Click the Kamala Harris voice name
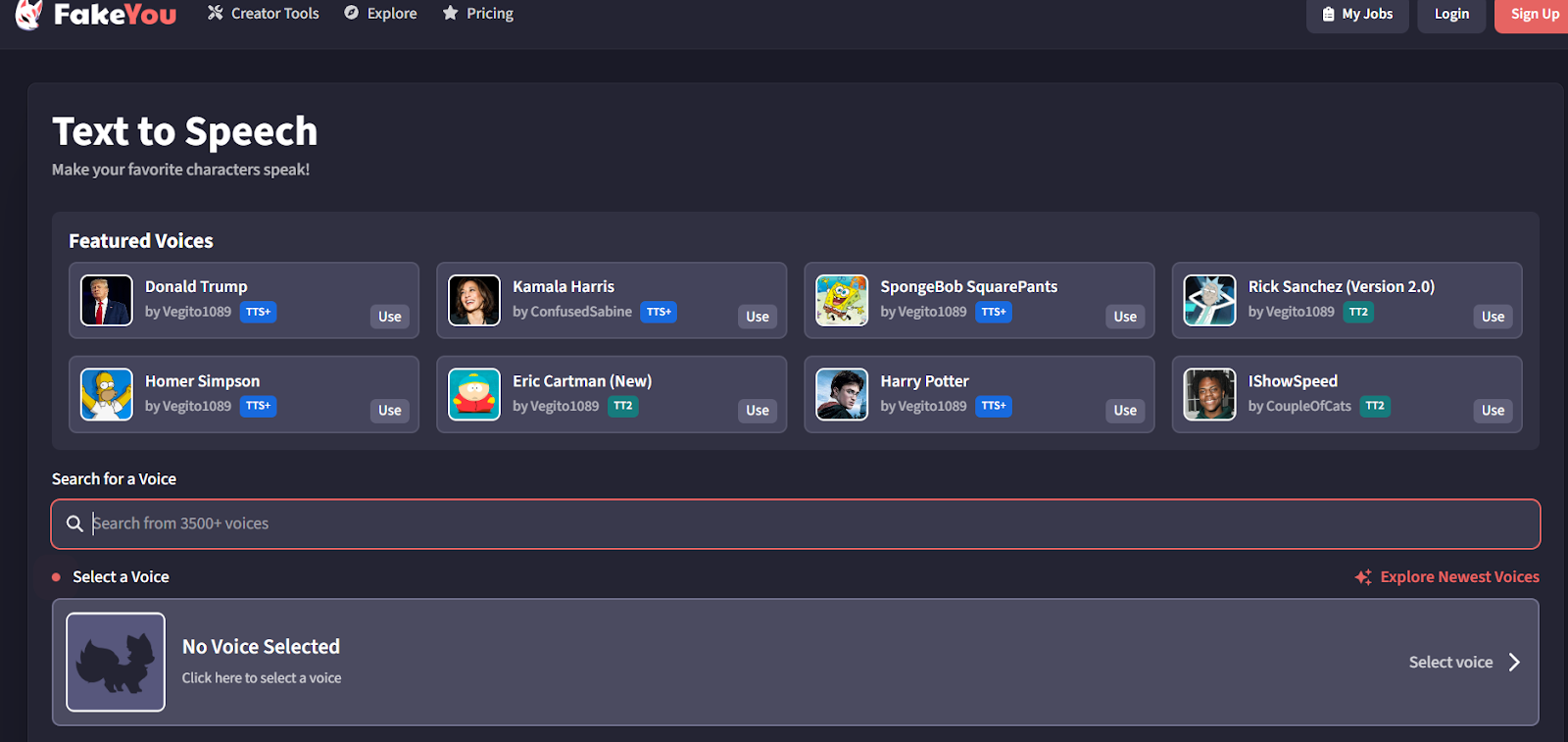Viewport: 1568px width, 742px height. 563,287
